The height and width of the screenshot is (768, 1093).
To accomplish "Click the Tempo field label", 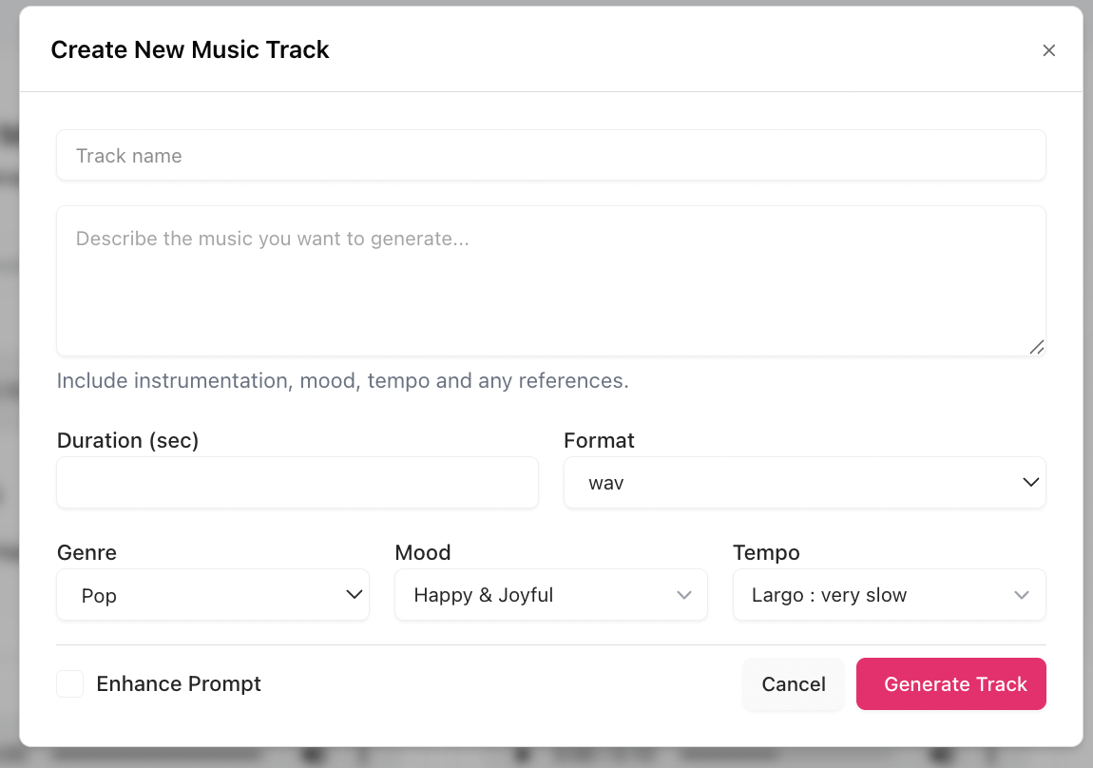I will click(766, 552).
